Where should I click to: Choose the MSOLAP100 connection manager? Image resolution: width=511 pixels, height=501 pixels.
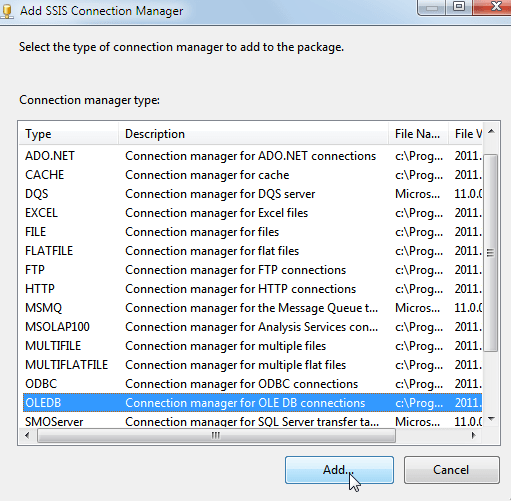pyautogui.click(x=252, y=327)
